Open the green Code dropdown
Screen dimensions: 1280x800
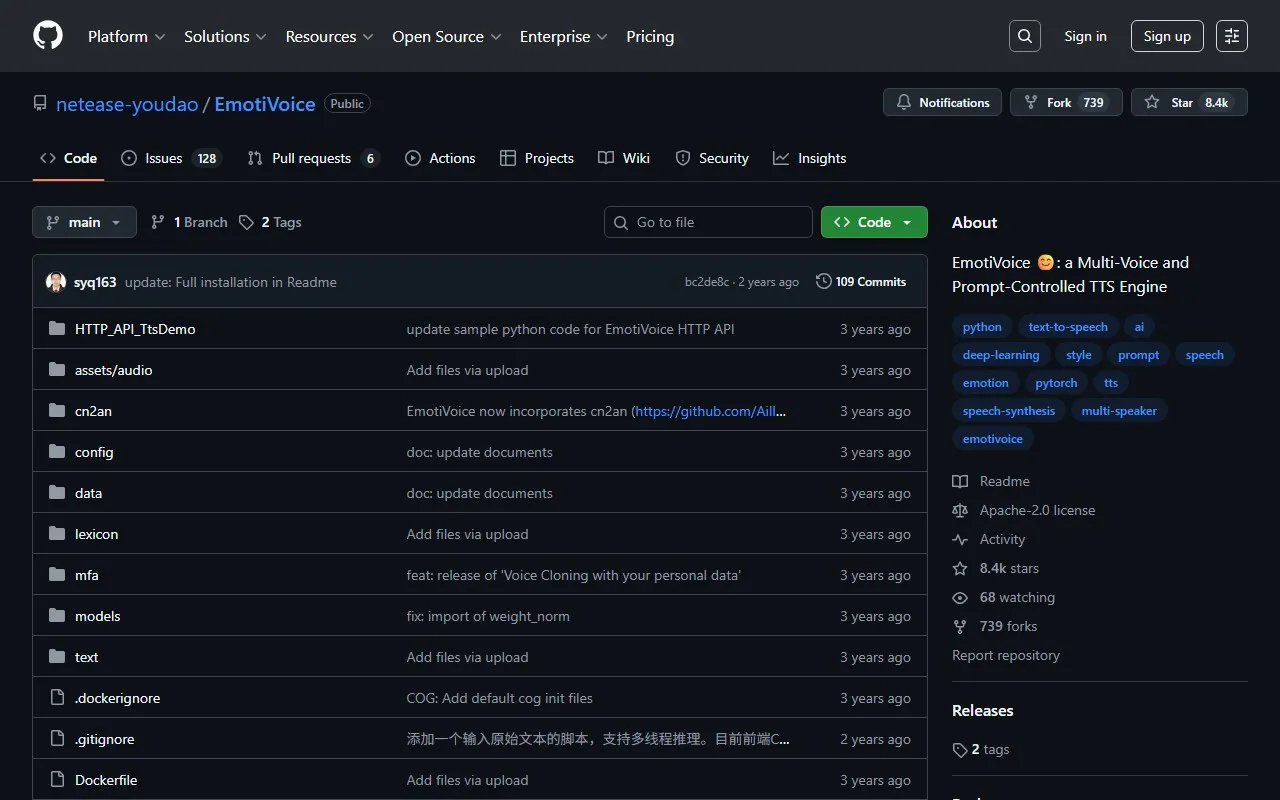(x=874, y=222)
